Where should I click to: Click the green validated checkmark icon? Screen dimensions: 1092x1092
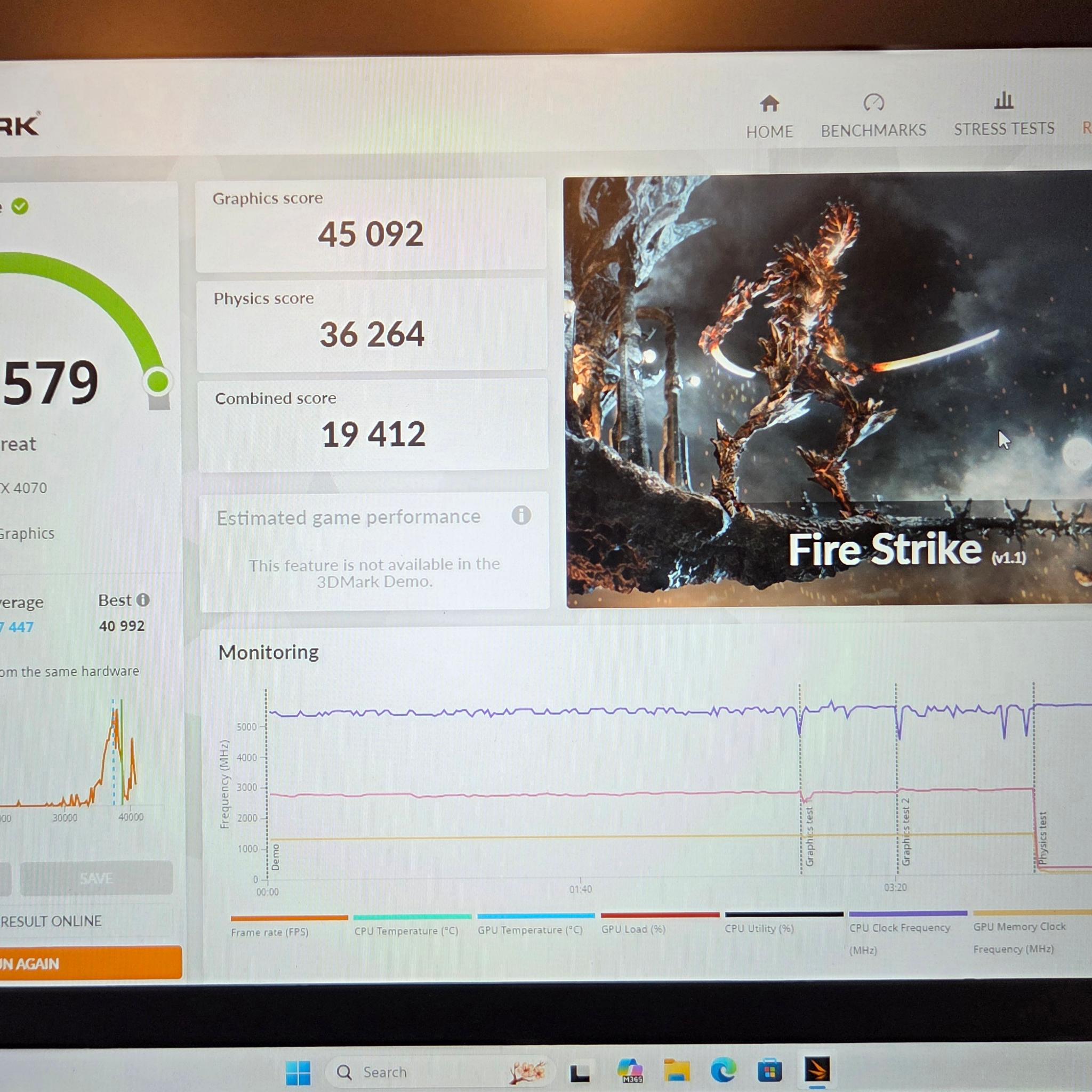[x=20, y=206]
